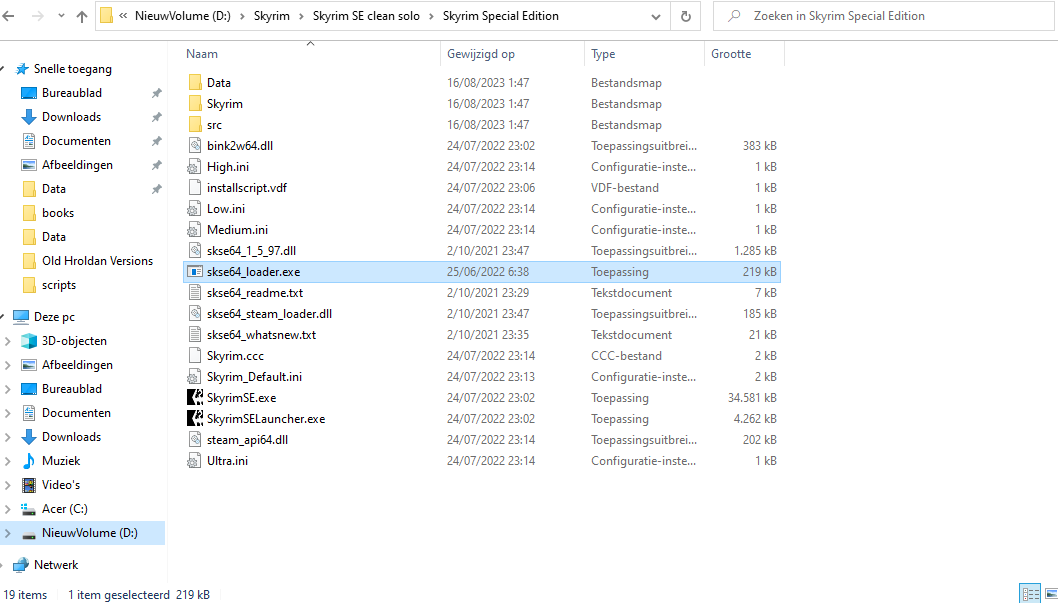The width and height of the screenshot is (1058, 603).
Task: Click 34.581 kB size of SkyrimSE.exe
Action: pyautogui.click(x=752, y=398)
